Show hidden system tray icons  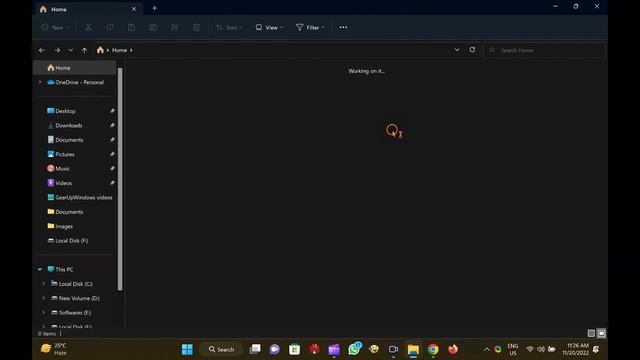tap(486, 349)
